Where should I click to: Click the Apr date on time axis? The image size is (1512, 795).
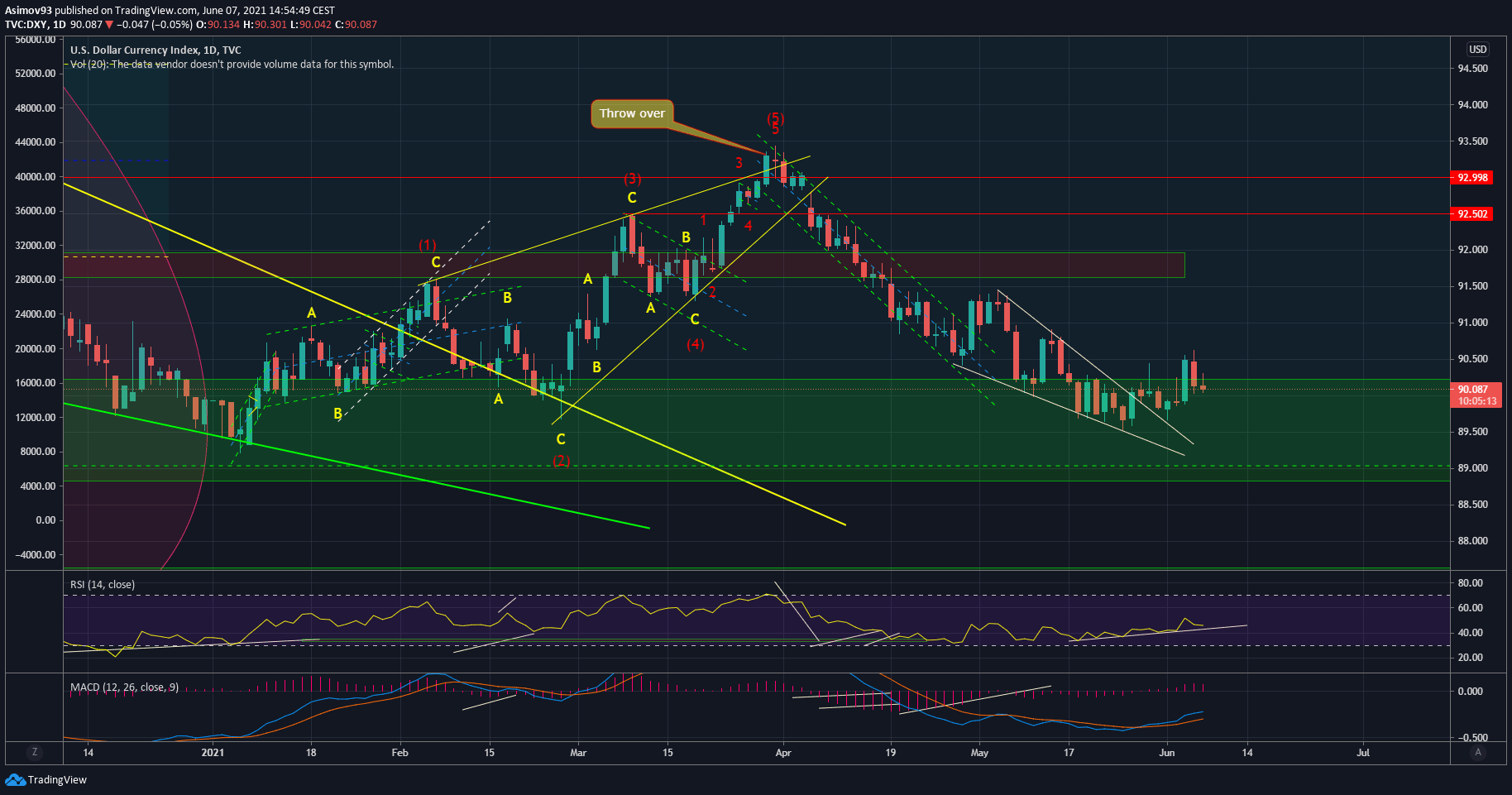[782, 753]
